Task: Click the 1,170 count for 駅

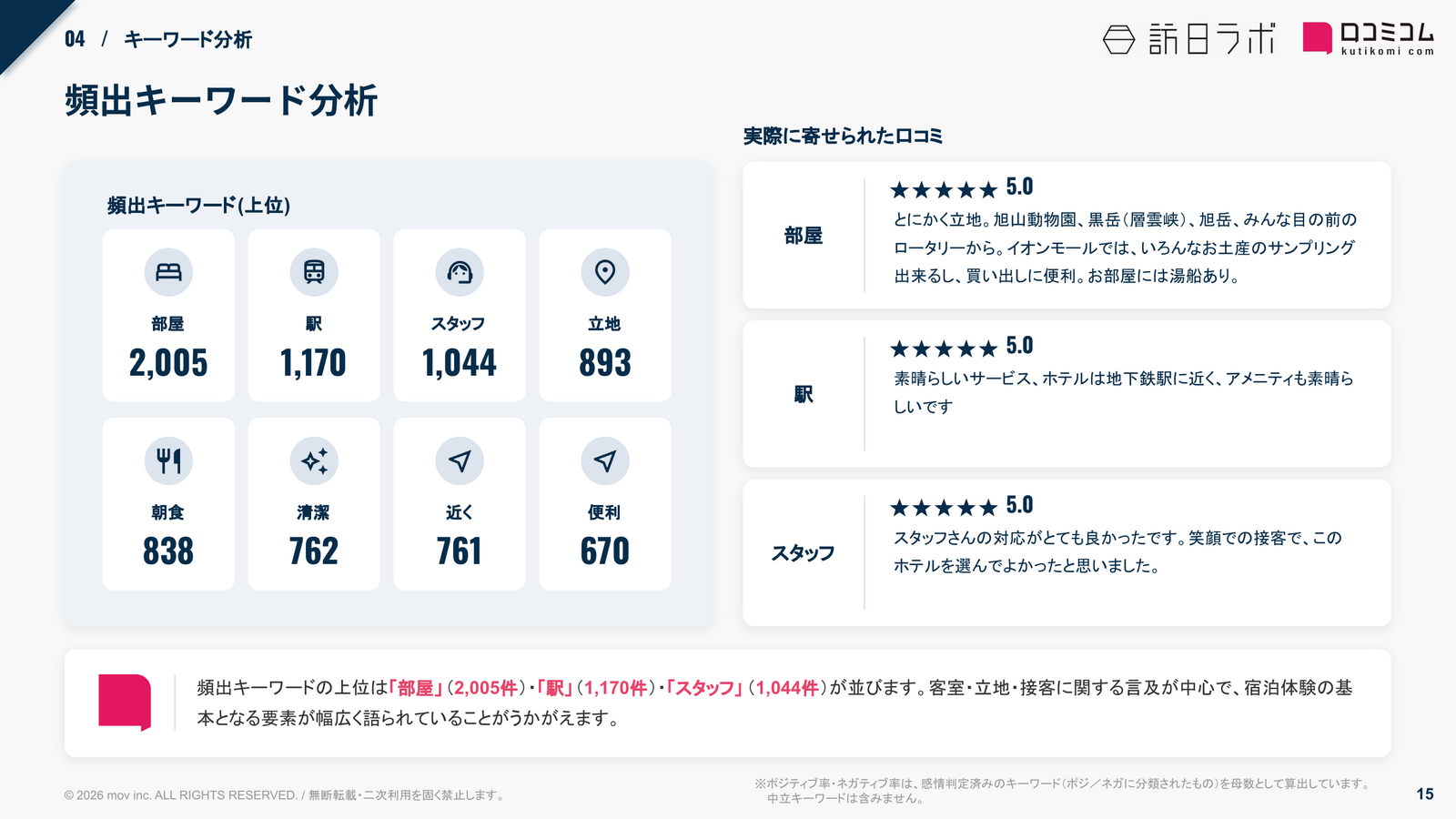Action: click(314, 363)
